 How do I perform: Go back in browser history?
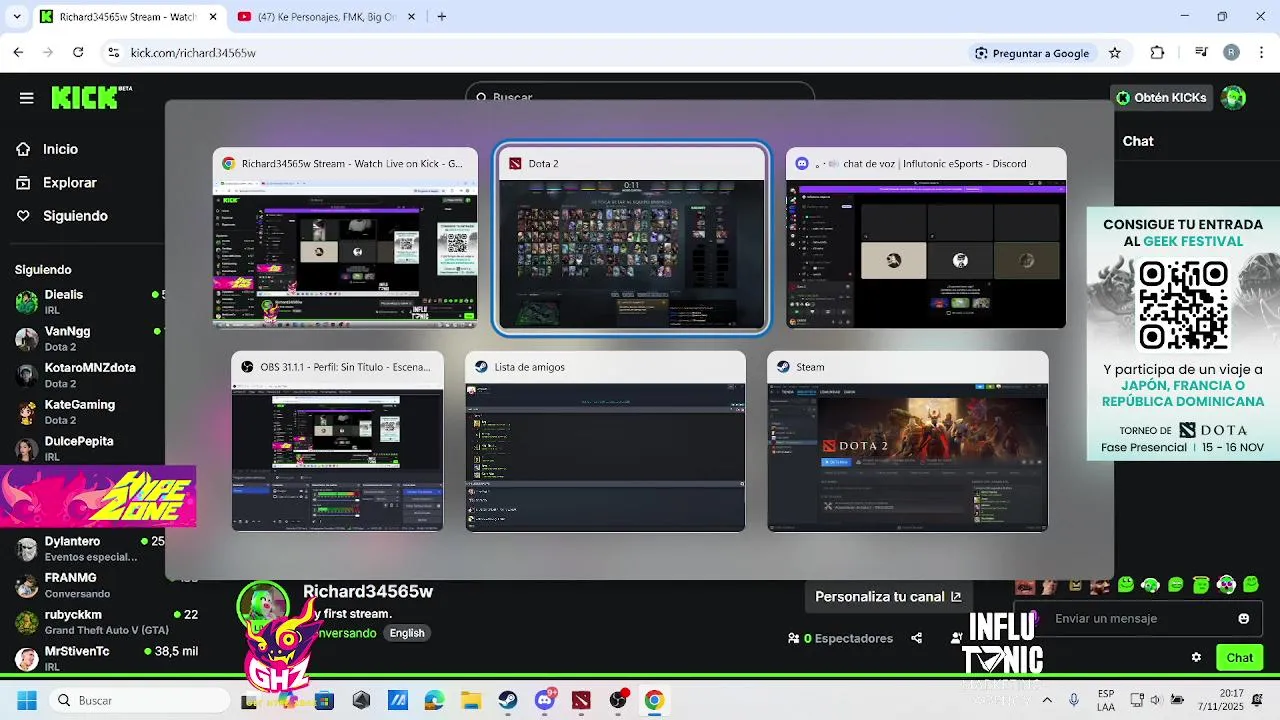click(x=18, y=53)
